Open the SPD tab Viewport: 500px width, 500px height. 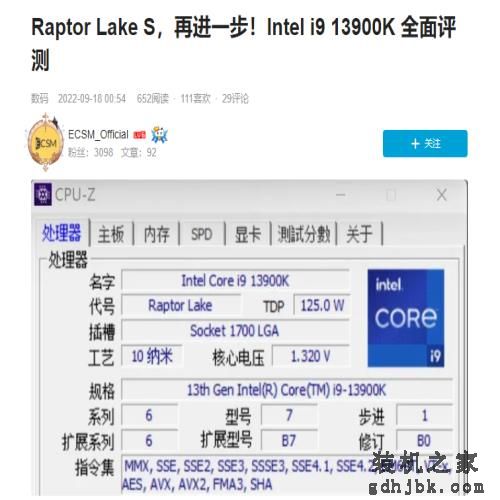click(x=202, y=234)
